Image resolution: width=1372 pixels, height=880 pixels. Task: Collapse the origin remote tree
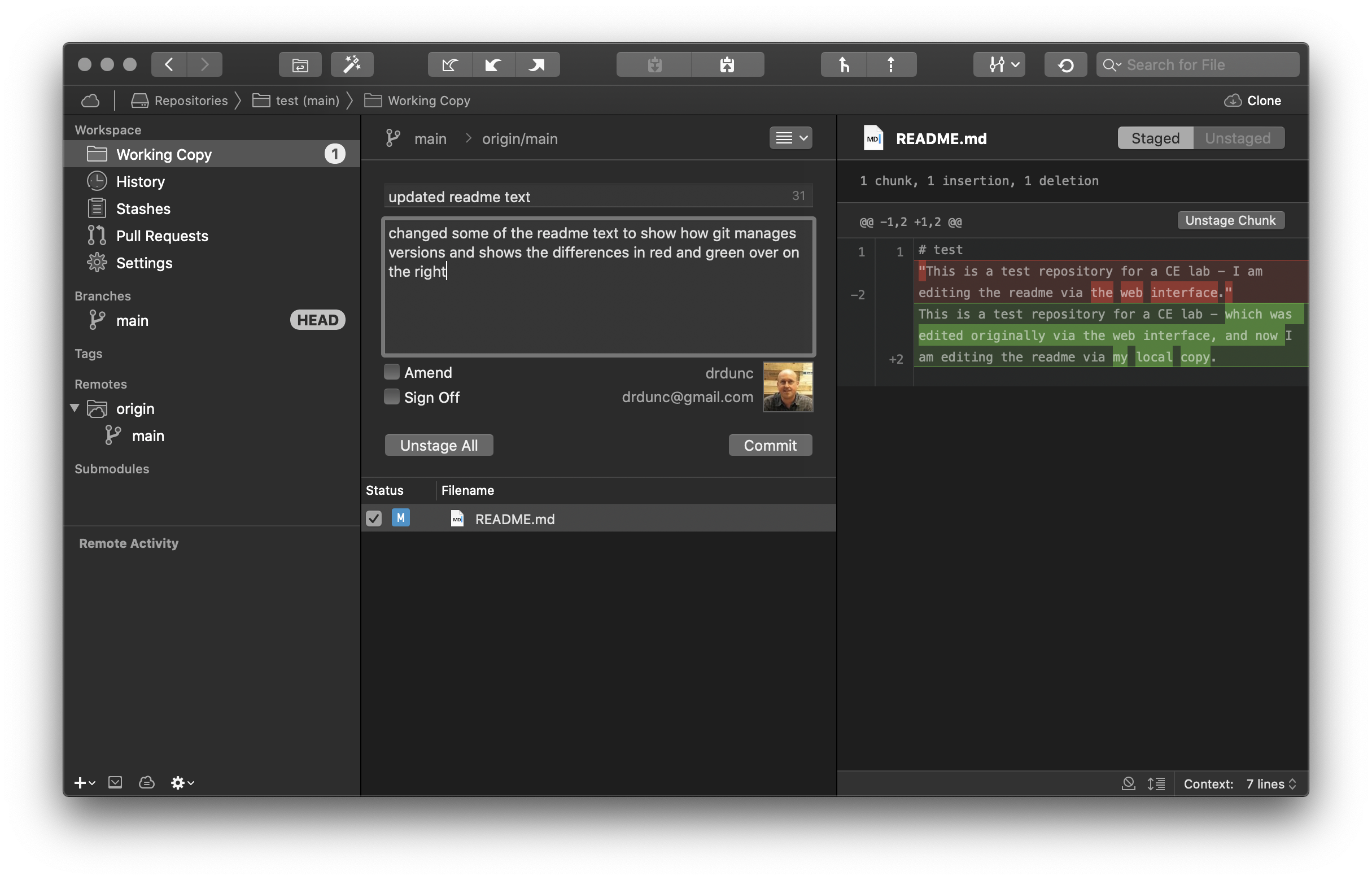tap(75, 408)
